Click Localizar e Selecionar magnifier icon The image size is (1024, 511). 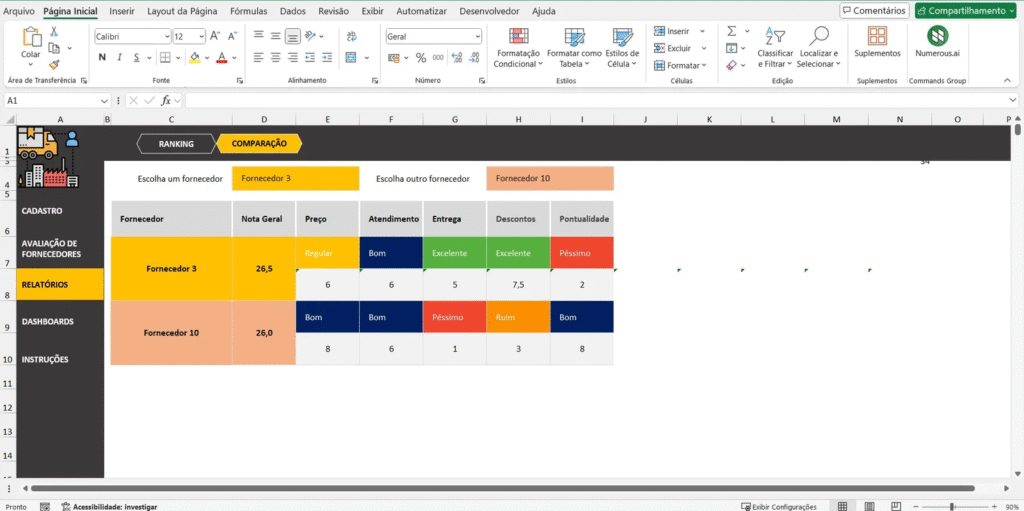click(820, 37)
